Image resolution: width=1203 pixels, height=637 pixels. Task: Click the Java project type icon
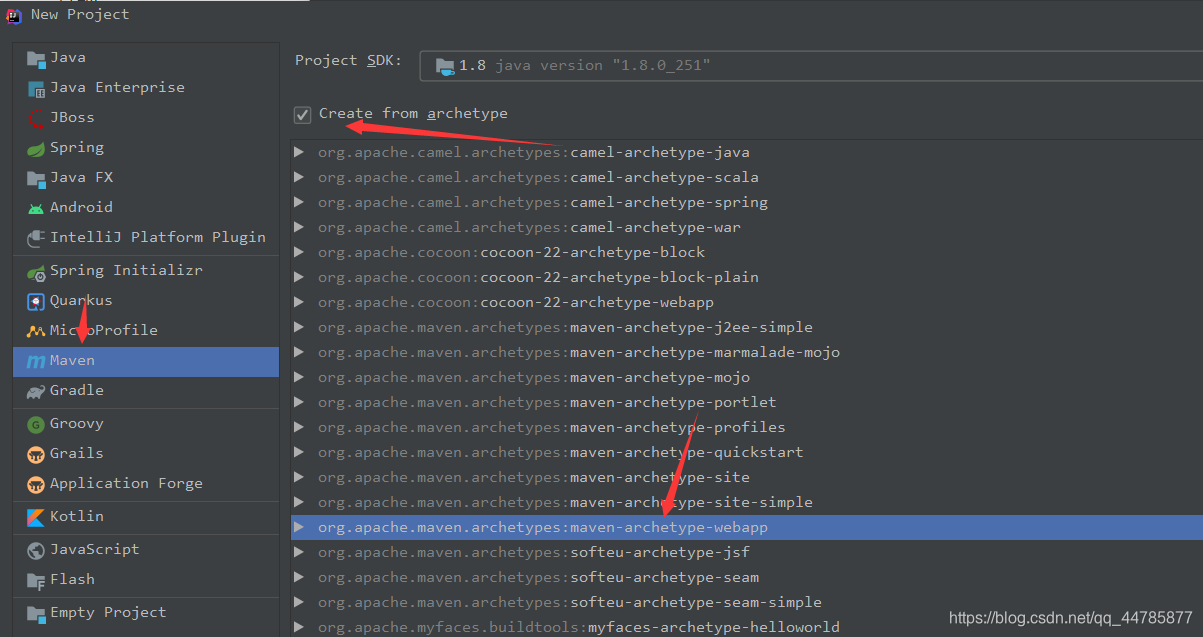point(36,58)
